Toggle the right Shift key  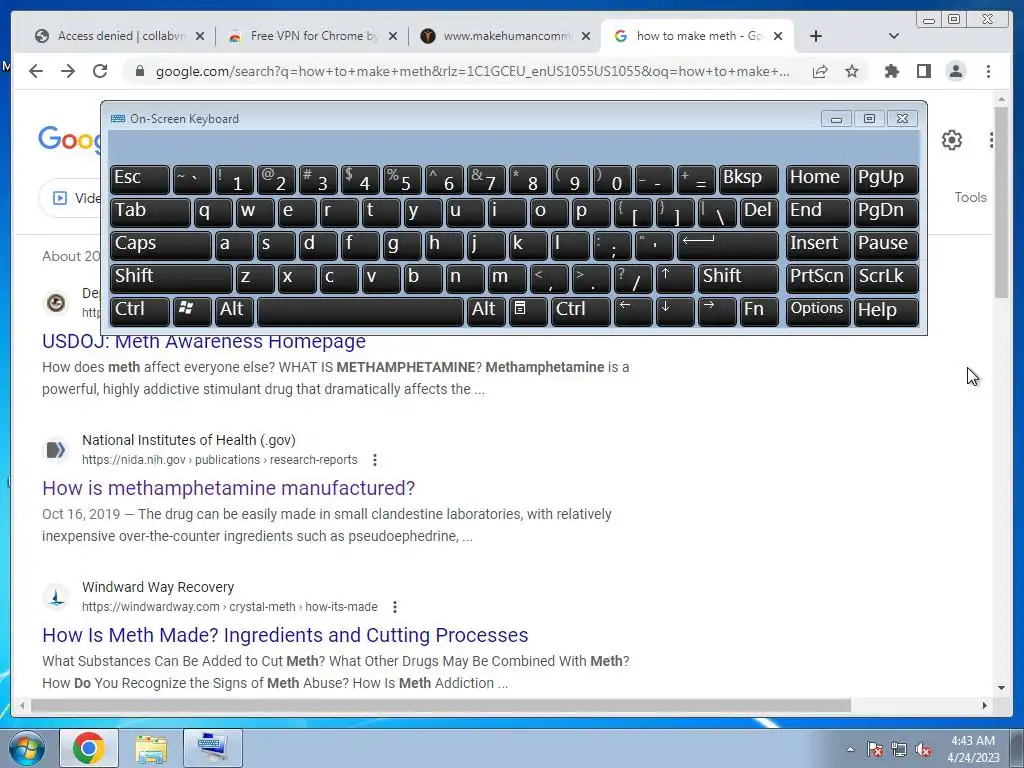pyautogui.click(x=738, y=278)
